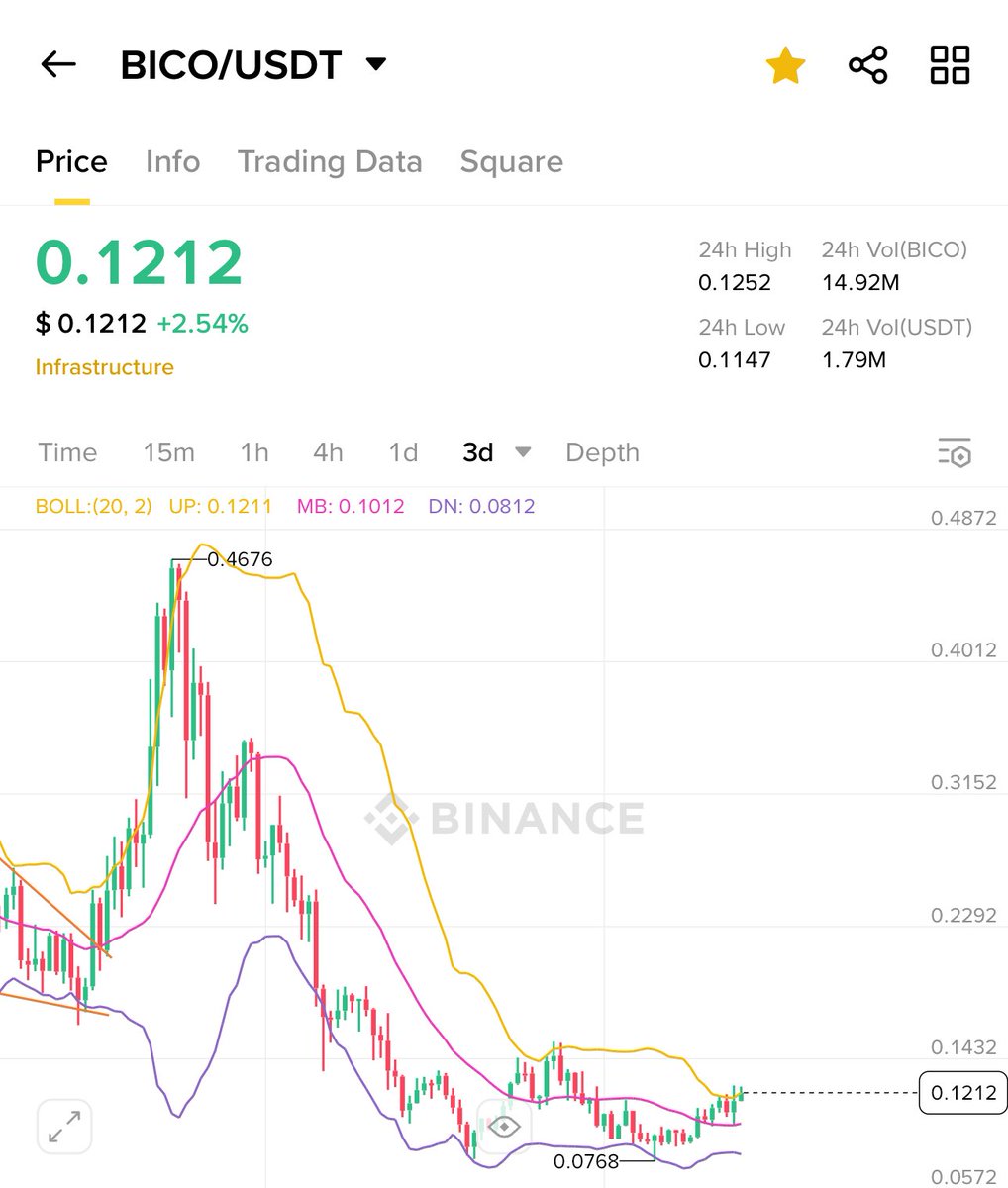Tap the 0.4872 axis label
1008x1188 pixels.
963,518
